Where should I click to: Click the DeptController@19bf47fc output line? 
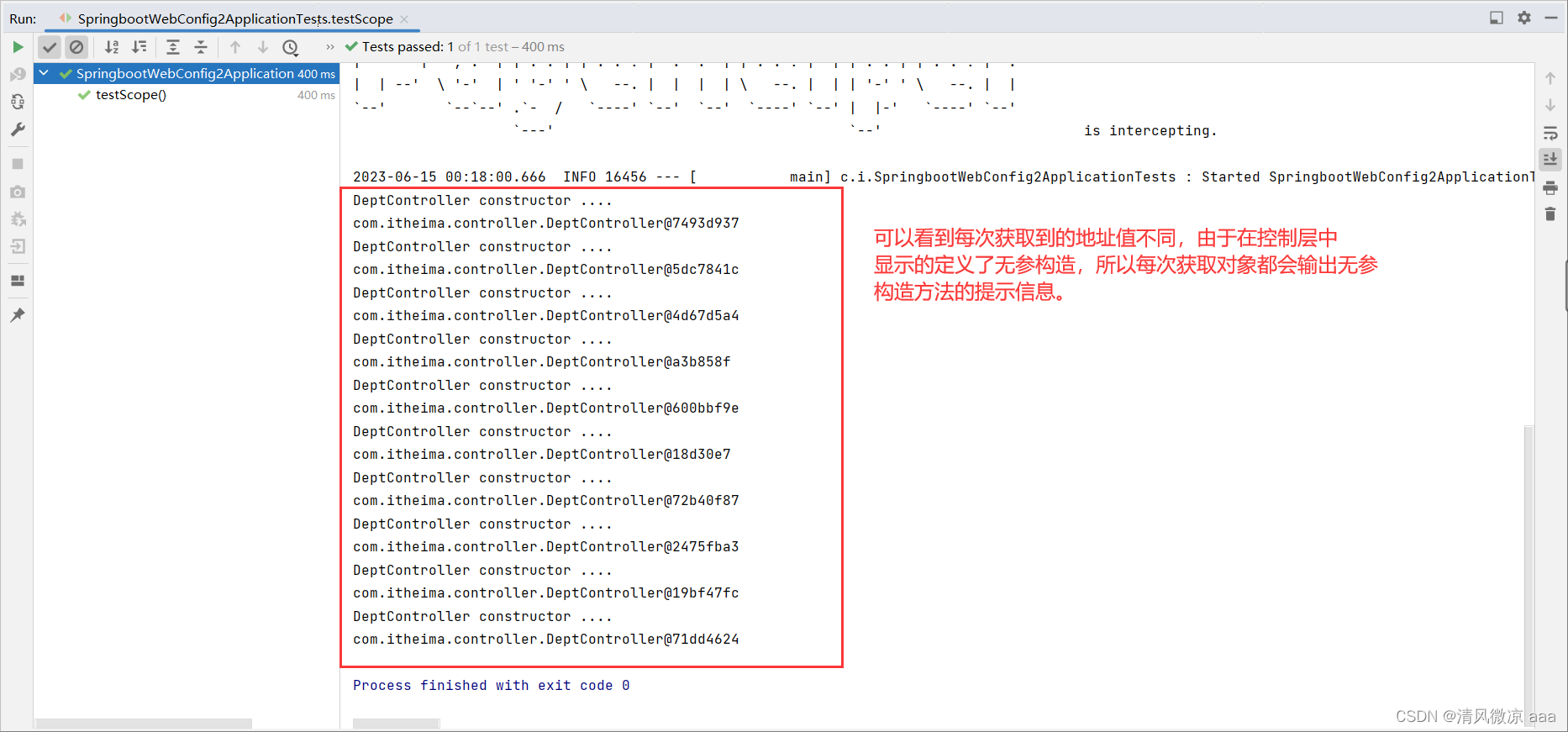(x=546, y=592)
